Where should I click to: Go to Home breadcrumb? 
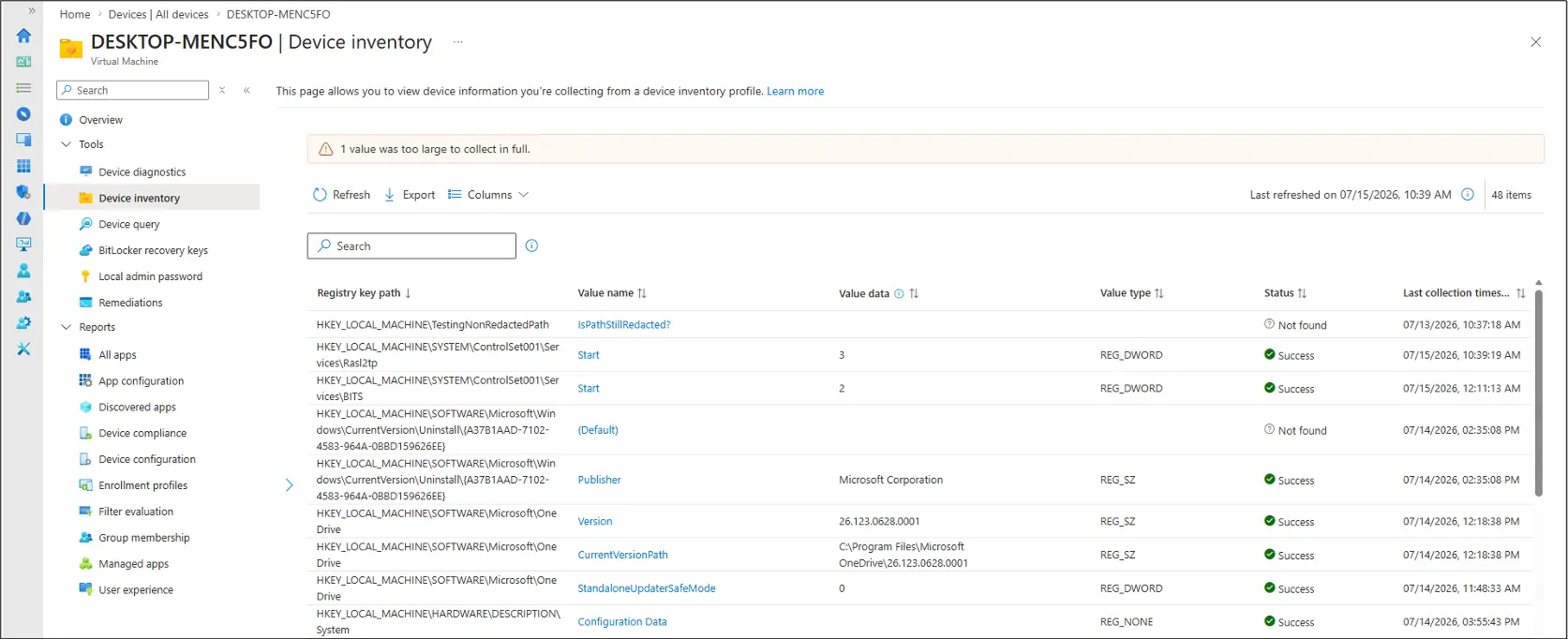click(75, 14)
